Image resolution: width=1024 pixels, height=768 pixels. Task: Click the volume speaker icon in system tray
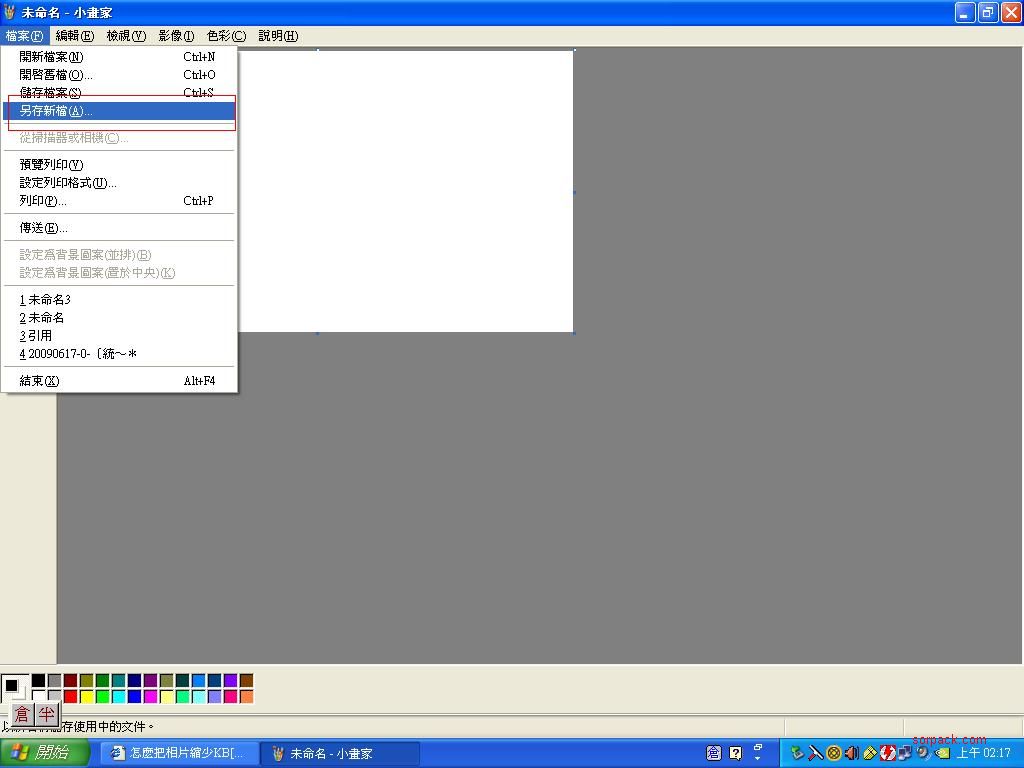pos(851,753)
